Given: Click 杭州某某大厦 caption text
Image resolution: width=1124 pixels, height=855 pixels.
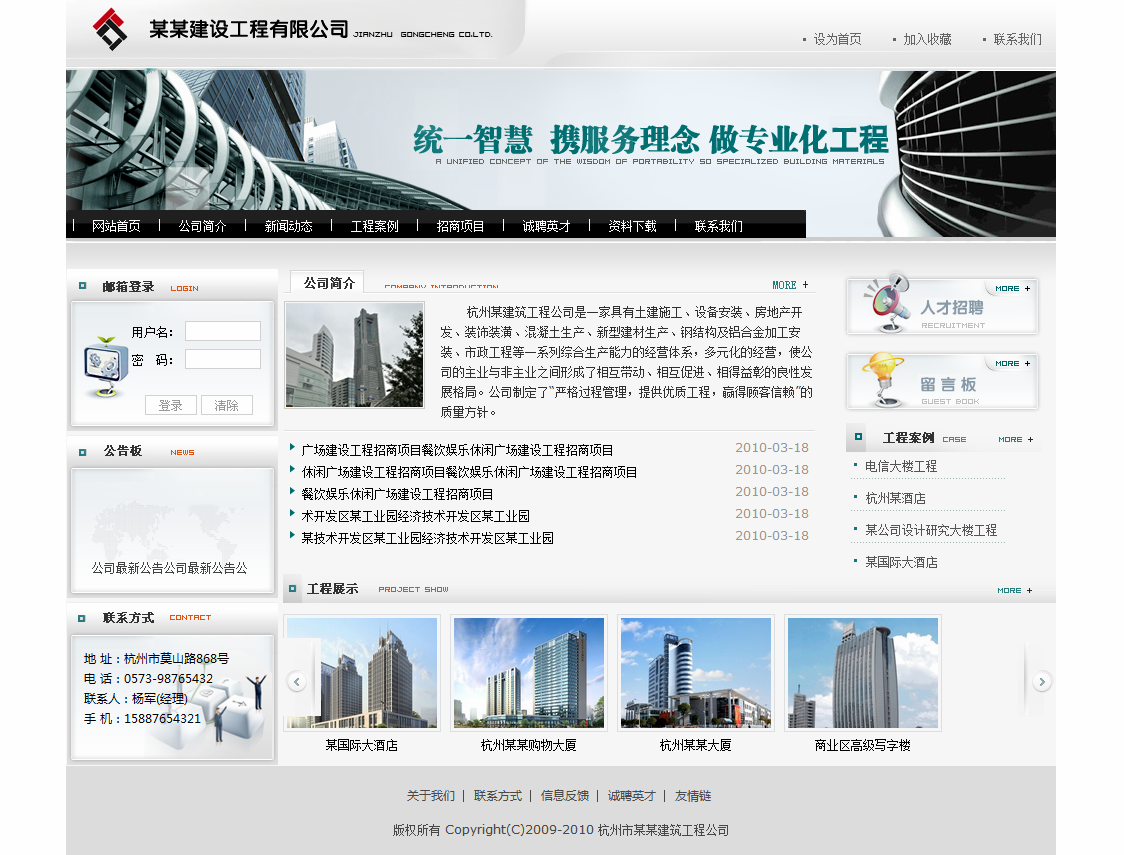Looking at the screenshot, I should pos(695,745).
